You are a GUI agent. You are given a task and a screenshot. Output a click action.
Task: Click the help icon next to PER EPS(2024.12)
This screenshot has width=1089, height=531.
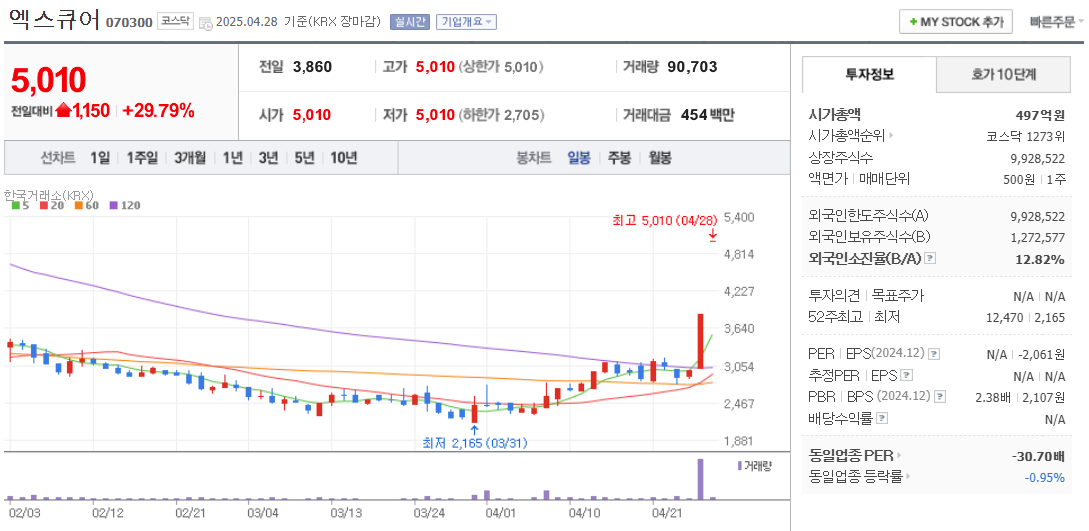pyautogui.click(x=934, y=354)
